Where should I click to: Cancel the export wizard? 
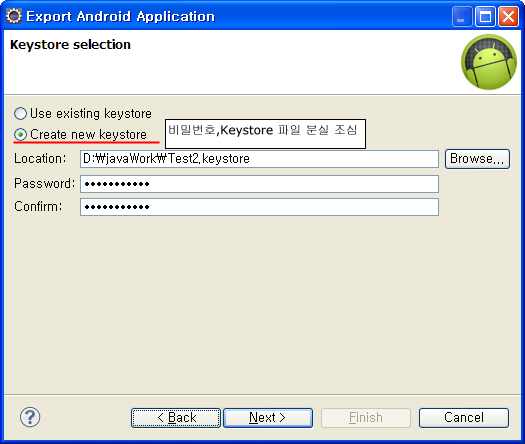point(464,418)
